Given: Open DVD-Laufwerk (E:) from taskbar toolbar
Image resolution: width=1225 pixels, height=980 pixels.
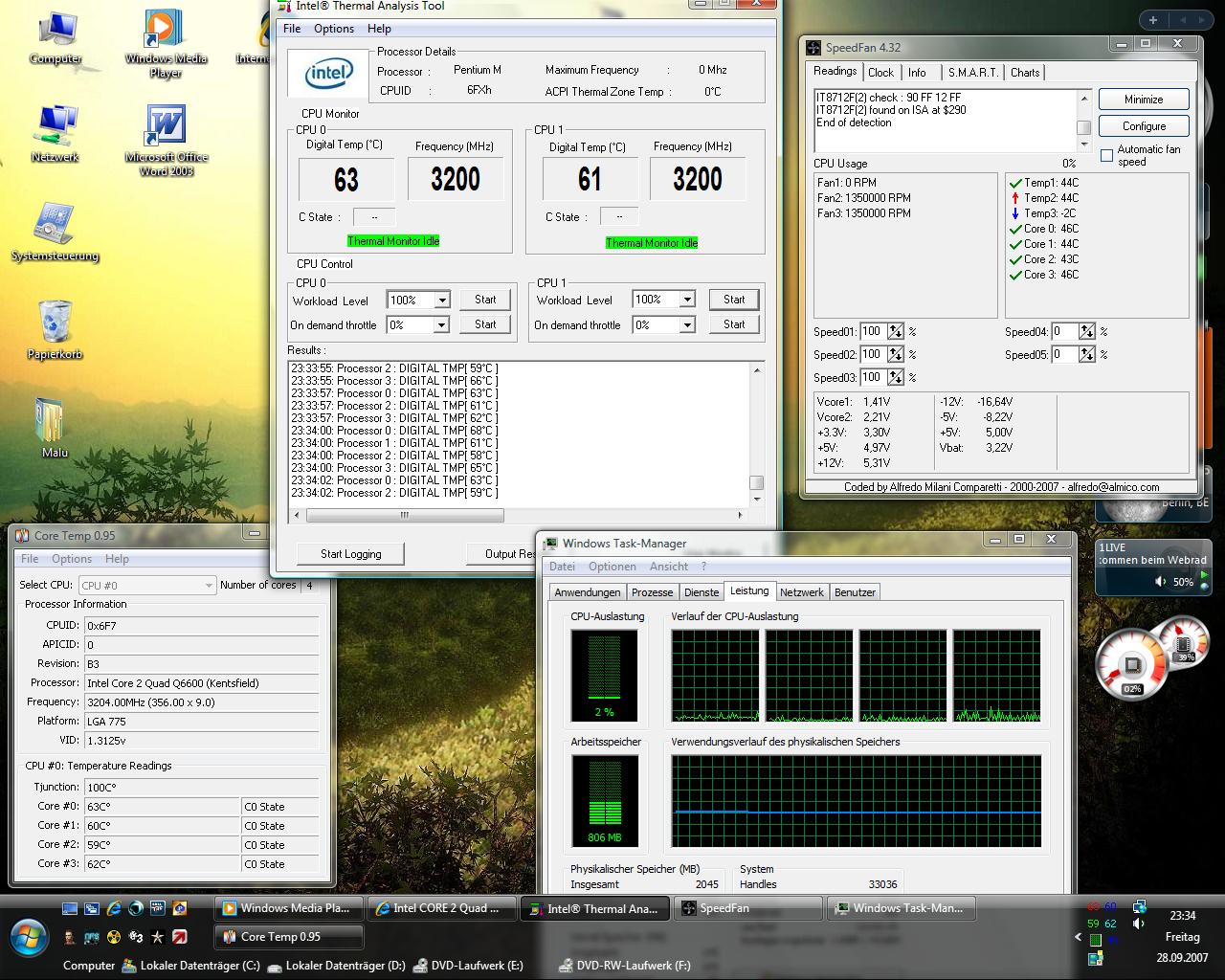Looking at the screenshot, I should pyautogui.click(x=468, y=966).
